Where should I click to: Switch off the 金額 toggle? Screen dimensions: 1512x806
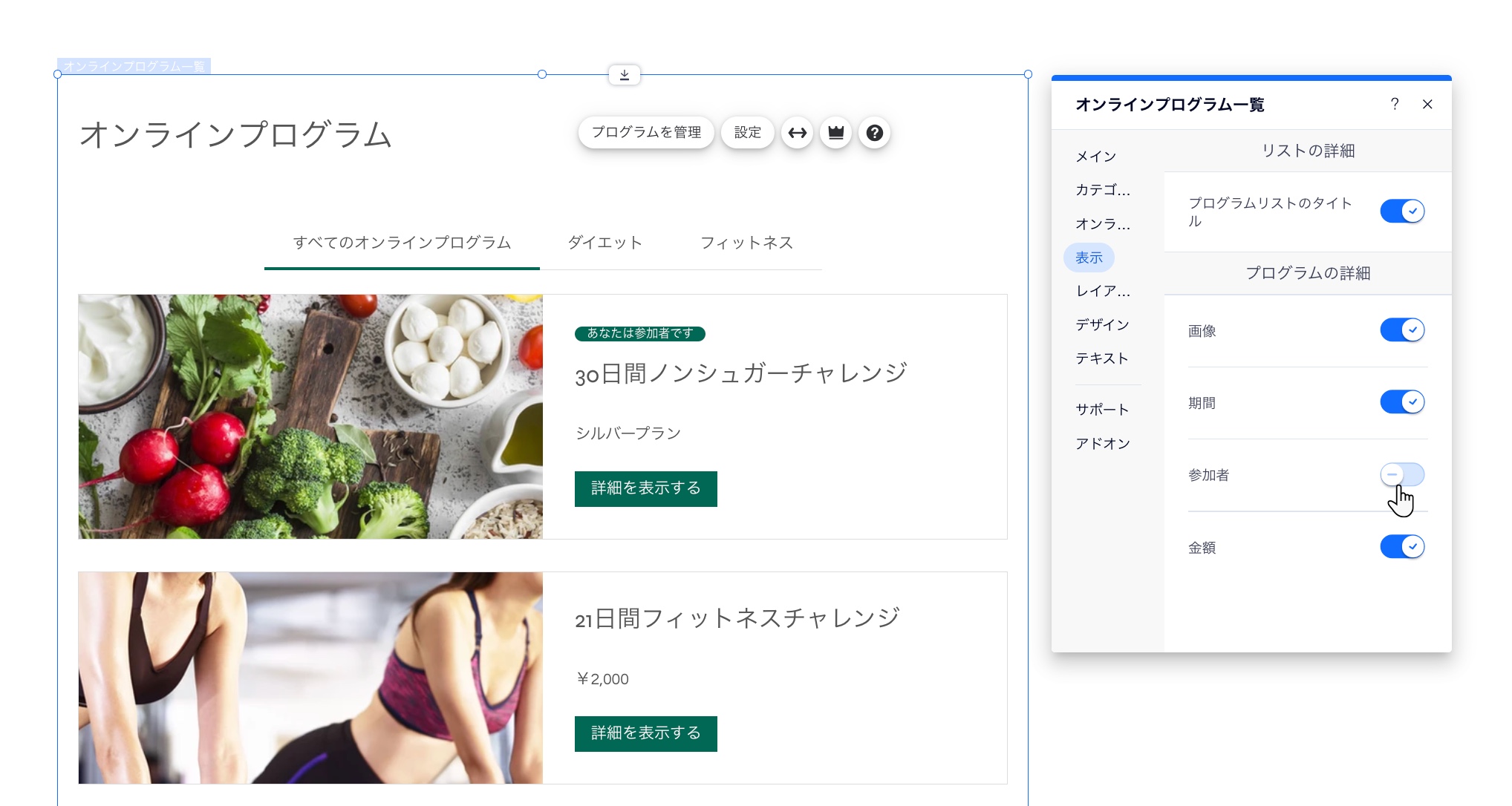click(1402, 546)
